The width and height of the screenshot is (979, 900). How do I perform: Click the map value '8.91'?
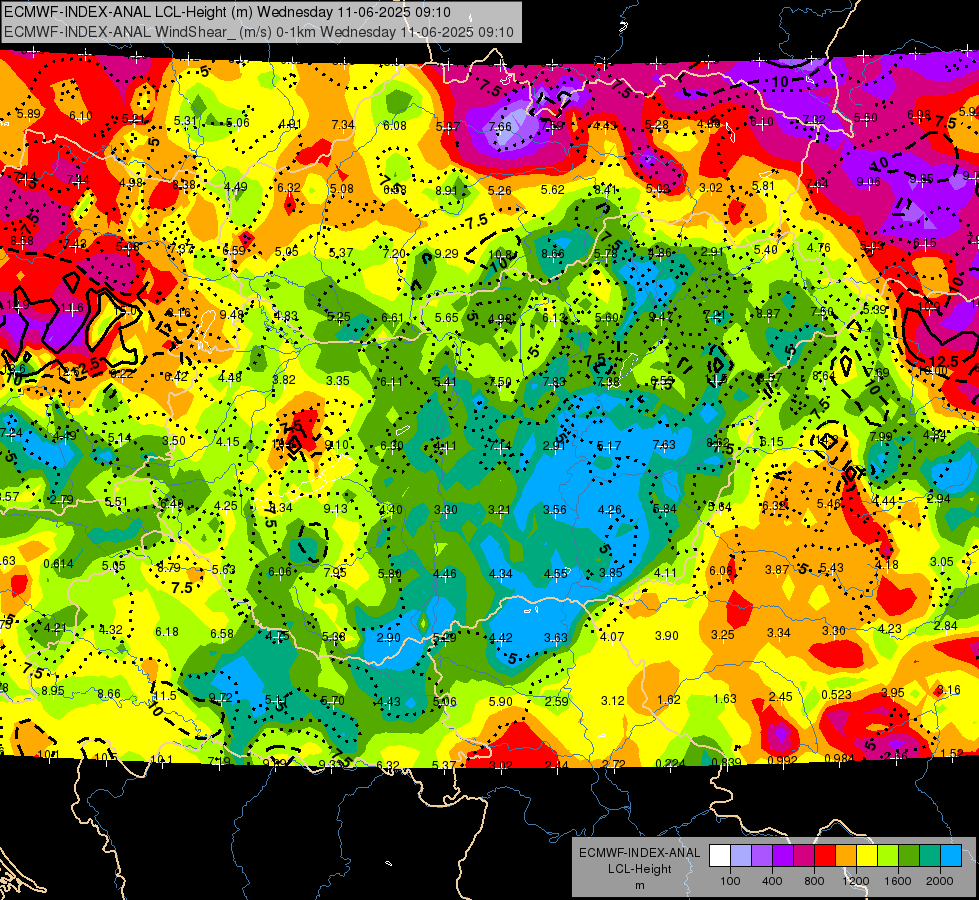(446, 190)
